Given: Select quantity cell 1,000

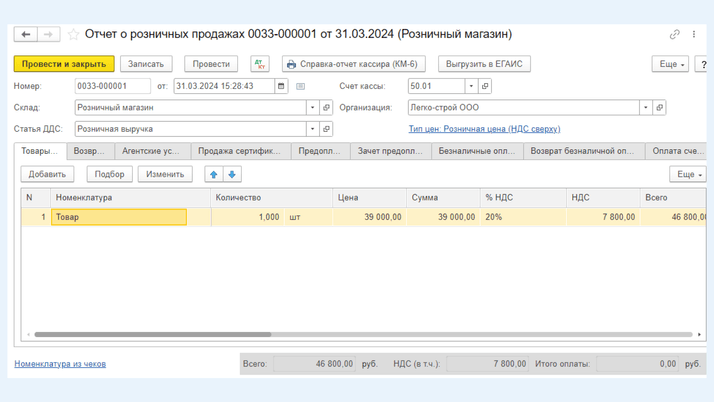Looking at the screenshot, I should (x=248, y=217).
